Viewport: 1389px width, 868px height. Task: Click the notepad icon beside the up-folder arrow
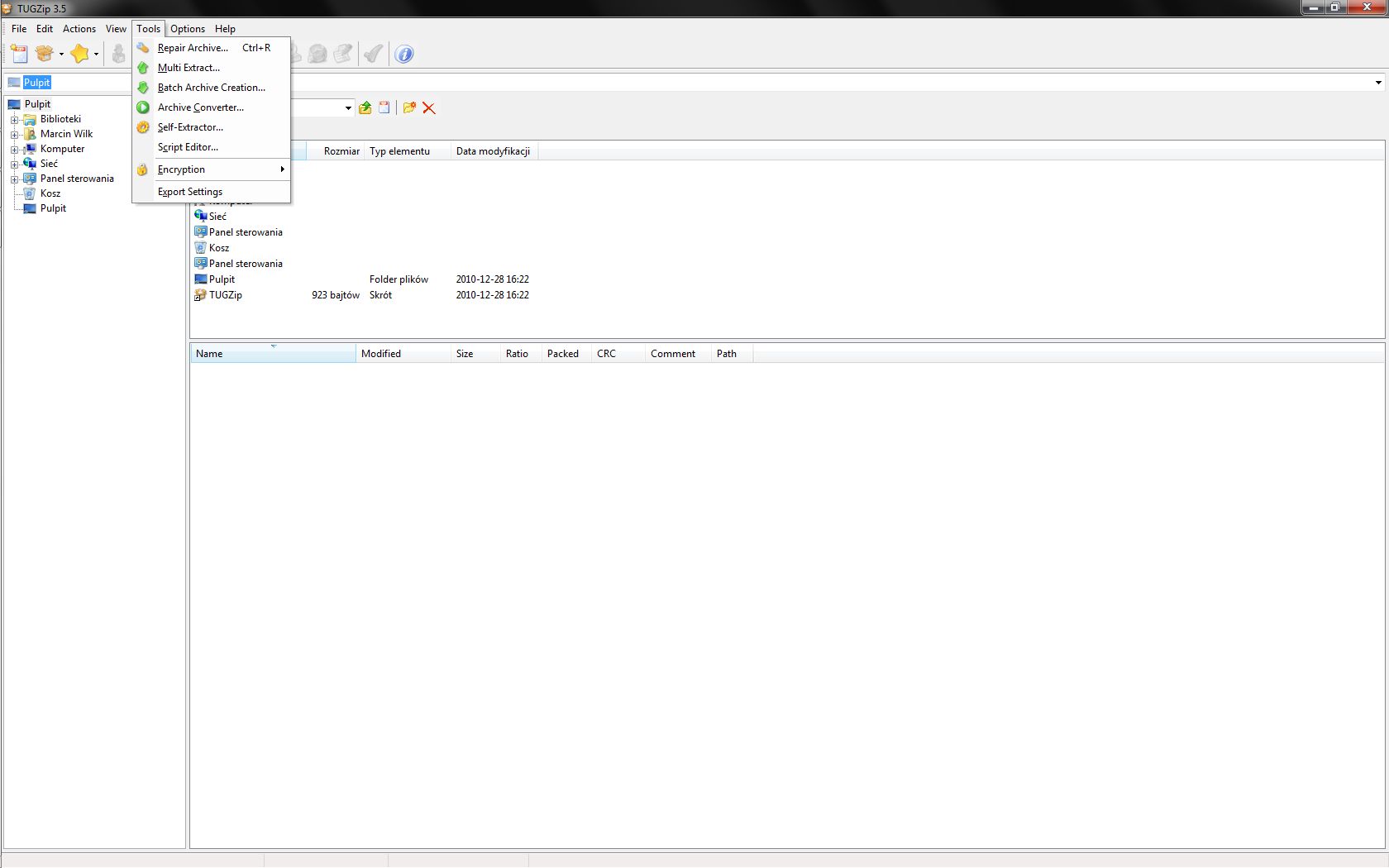point(384,107)
